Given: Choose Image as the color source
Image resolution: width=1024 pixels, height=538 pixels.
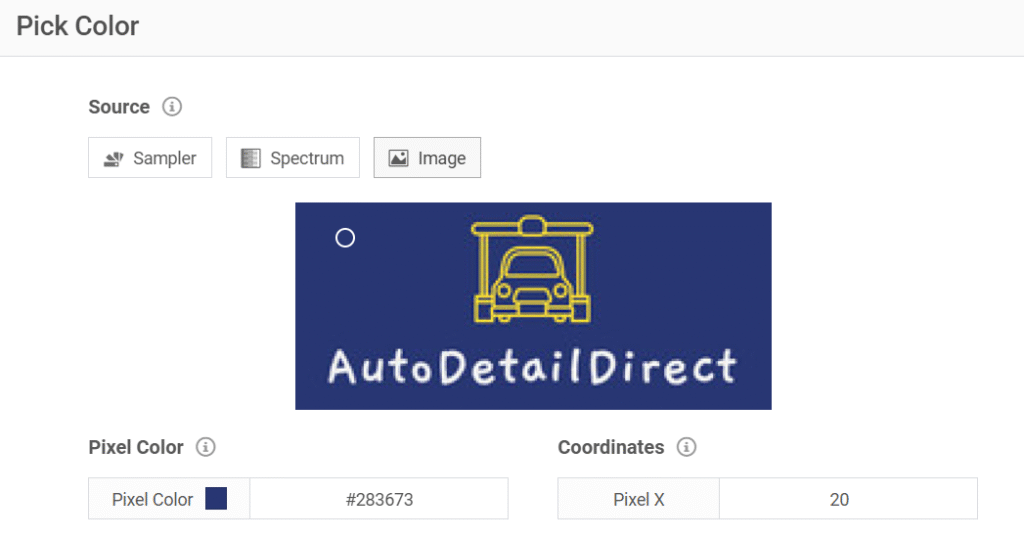Looking at the screenshot, I should tap(427, 158).
